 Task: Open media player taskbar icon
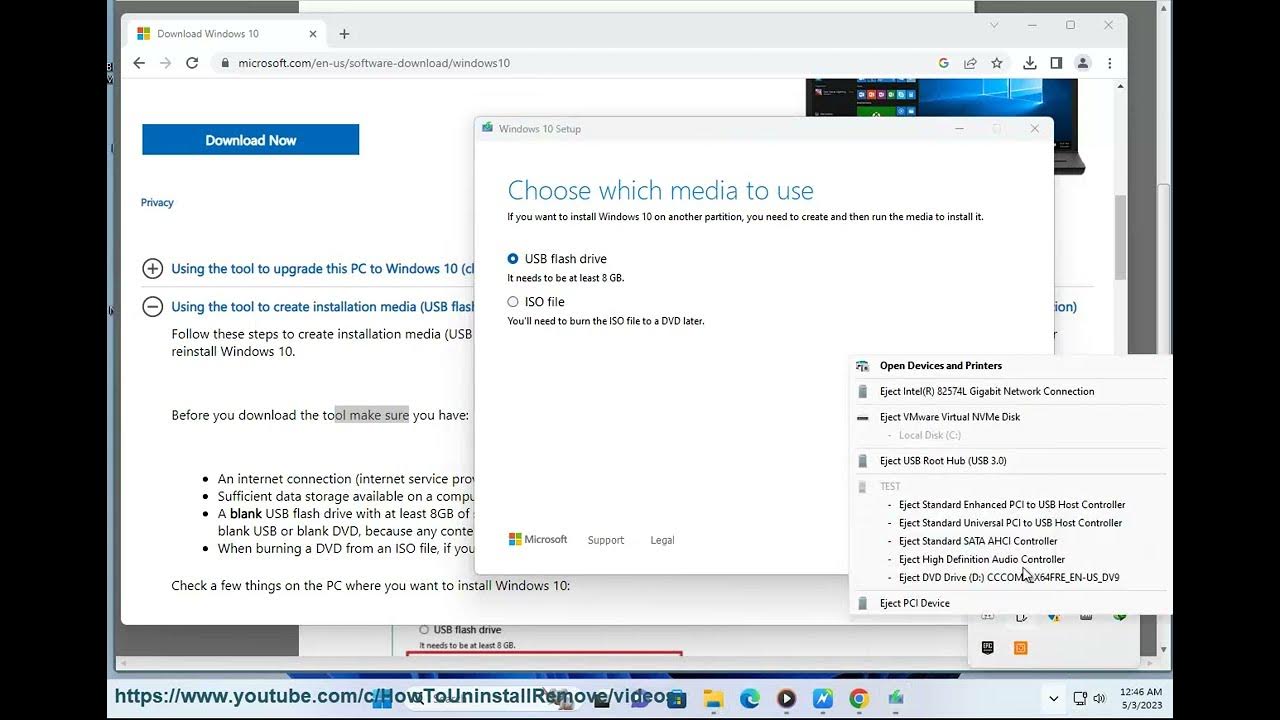coord(786,699)
